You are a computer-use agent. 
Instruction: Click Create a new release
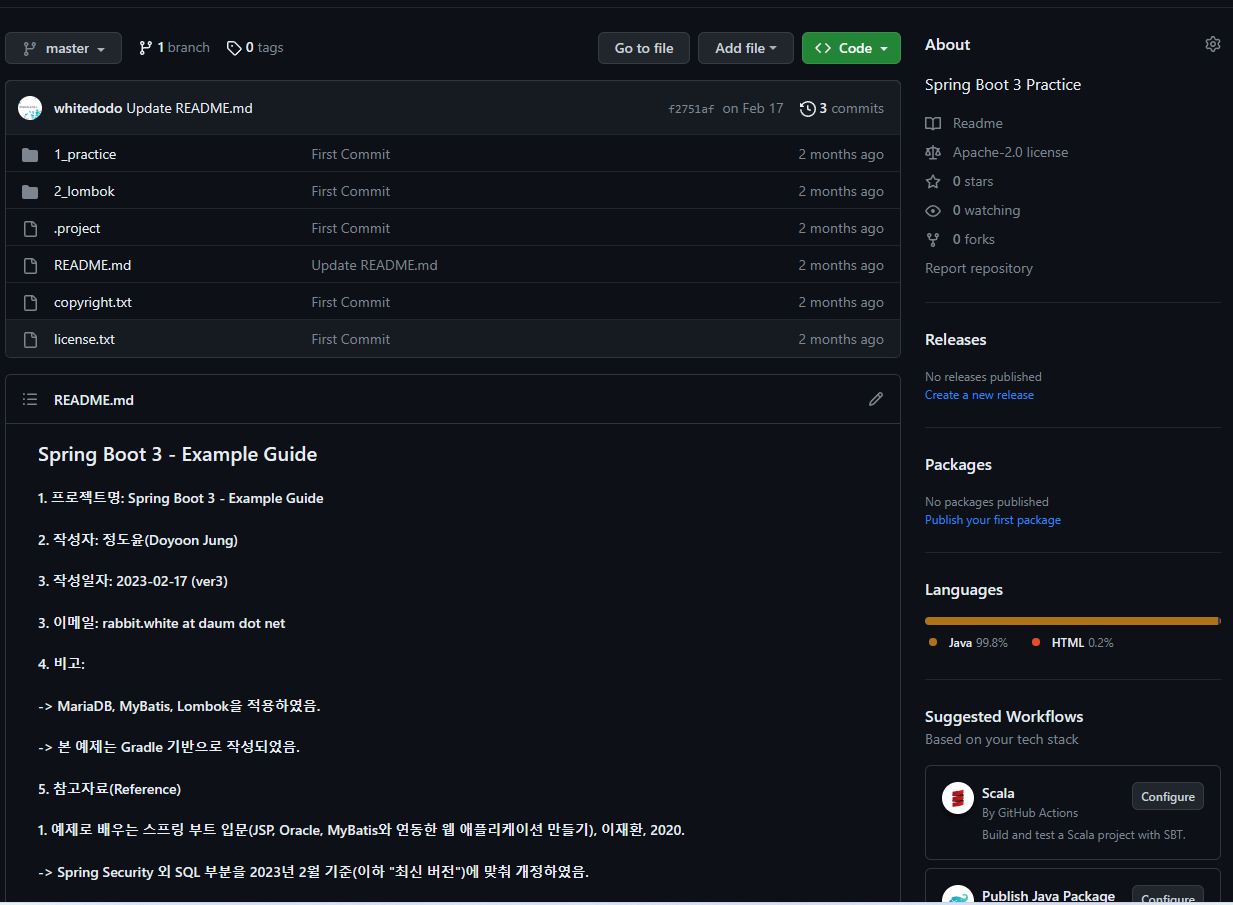[x=979, y=395]
